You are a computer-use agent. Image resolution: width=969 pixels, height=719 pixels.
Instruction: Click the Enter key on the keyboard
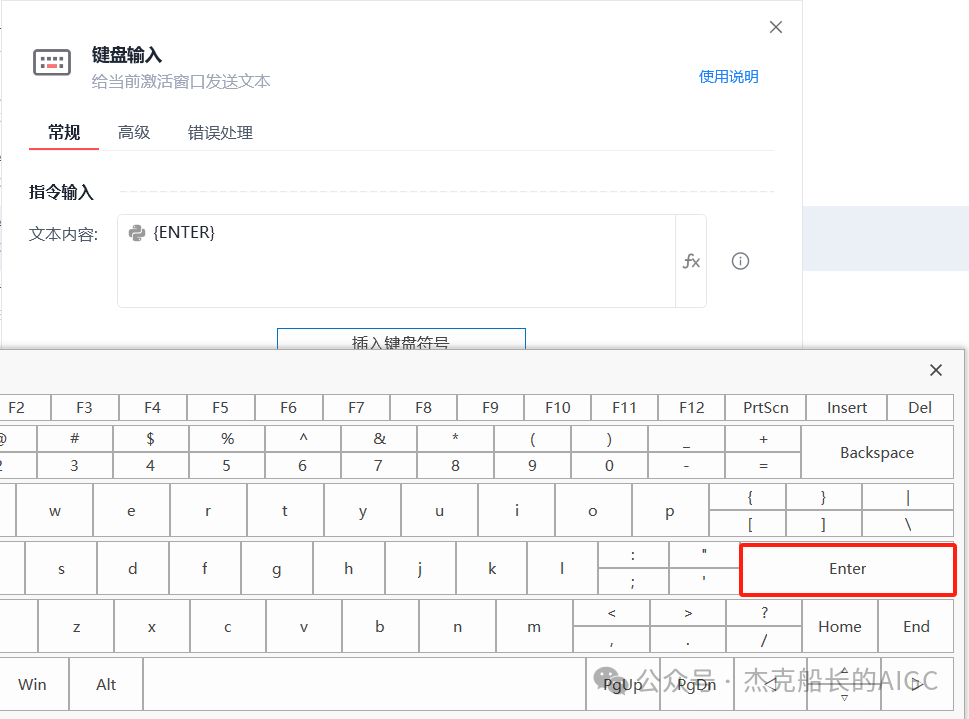(847, 569)
